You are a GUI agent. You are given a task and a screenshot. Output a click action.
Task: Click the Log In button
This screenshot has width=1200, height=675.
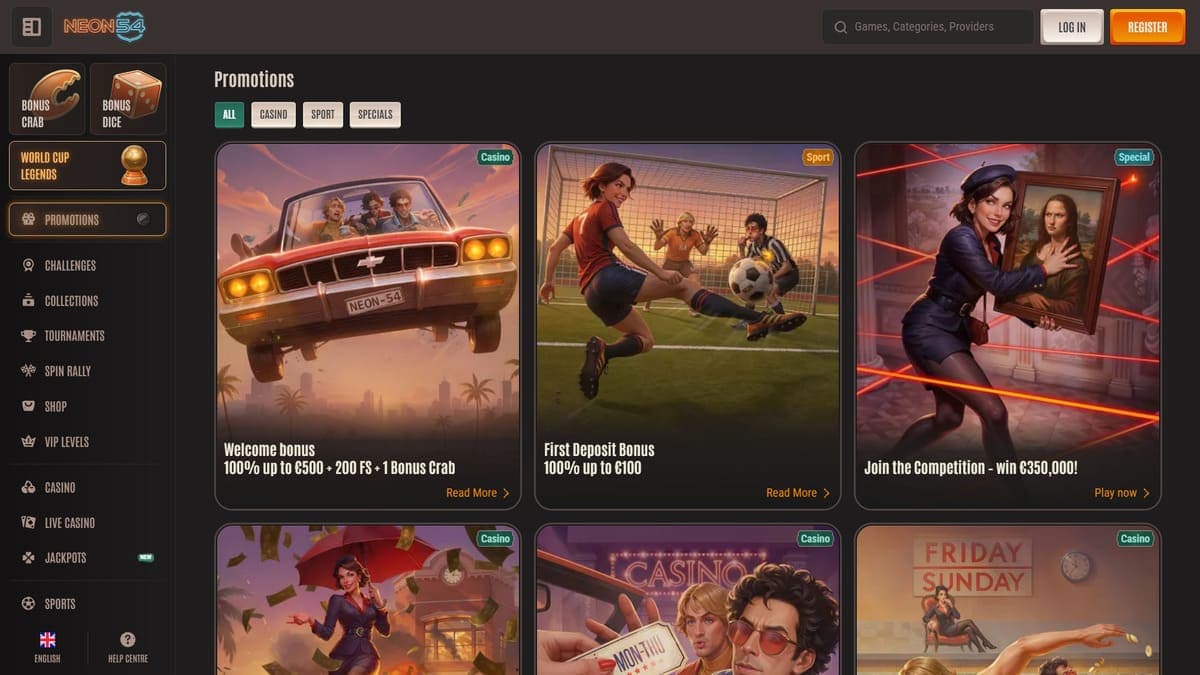coord(1072,27)
